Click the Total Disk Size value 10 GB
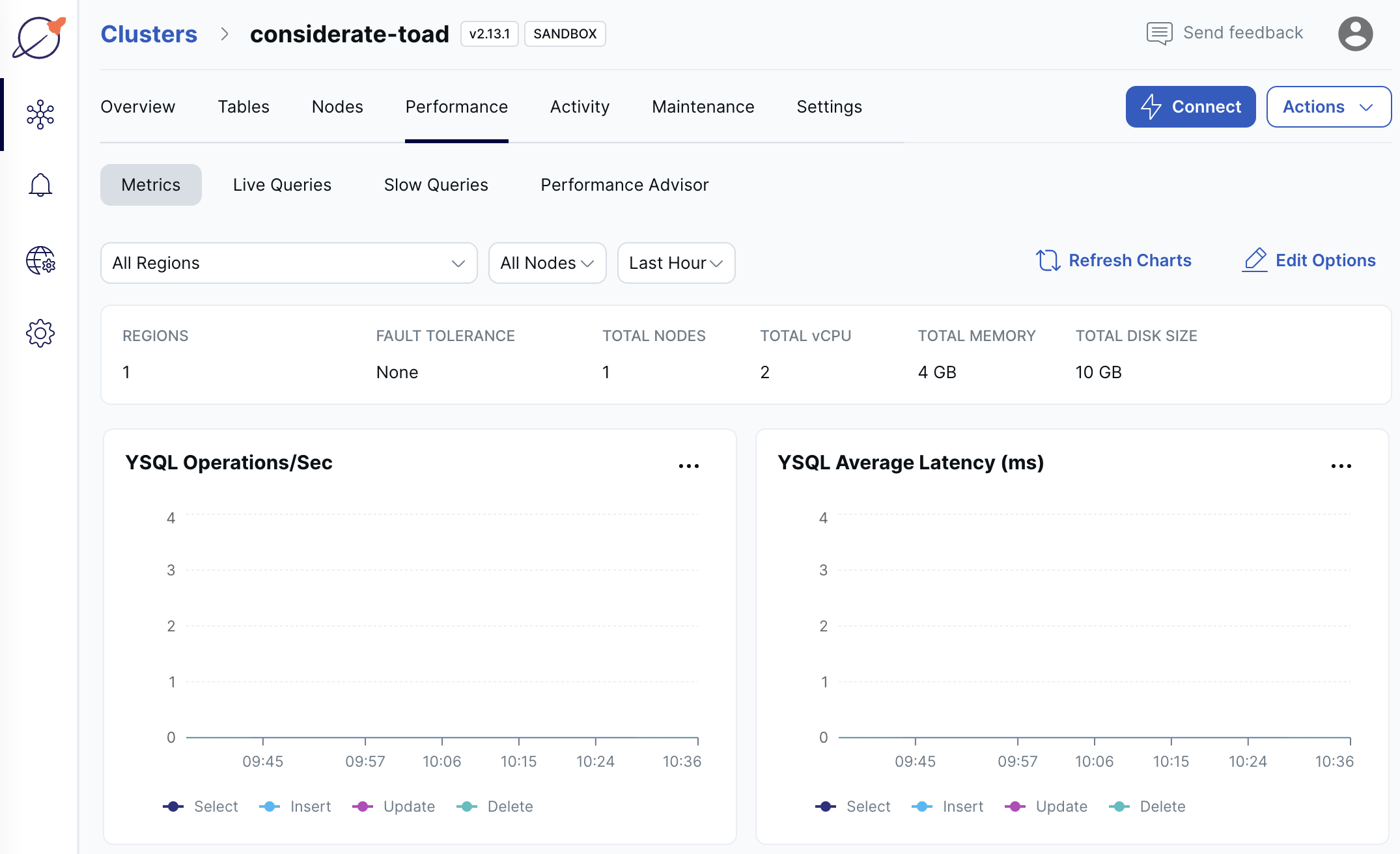1400x854 pixels. [x=1099, y=372]
